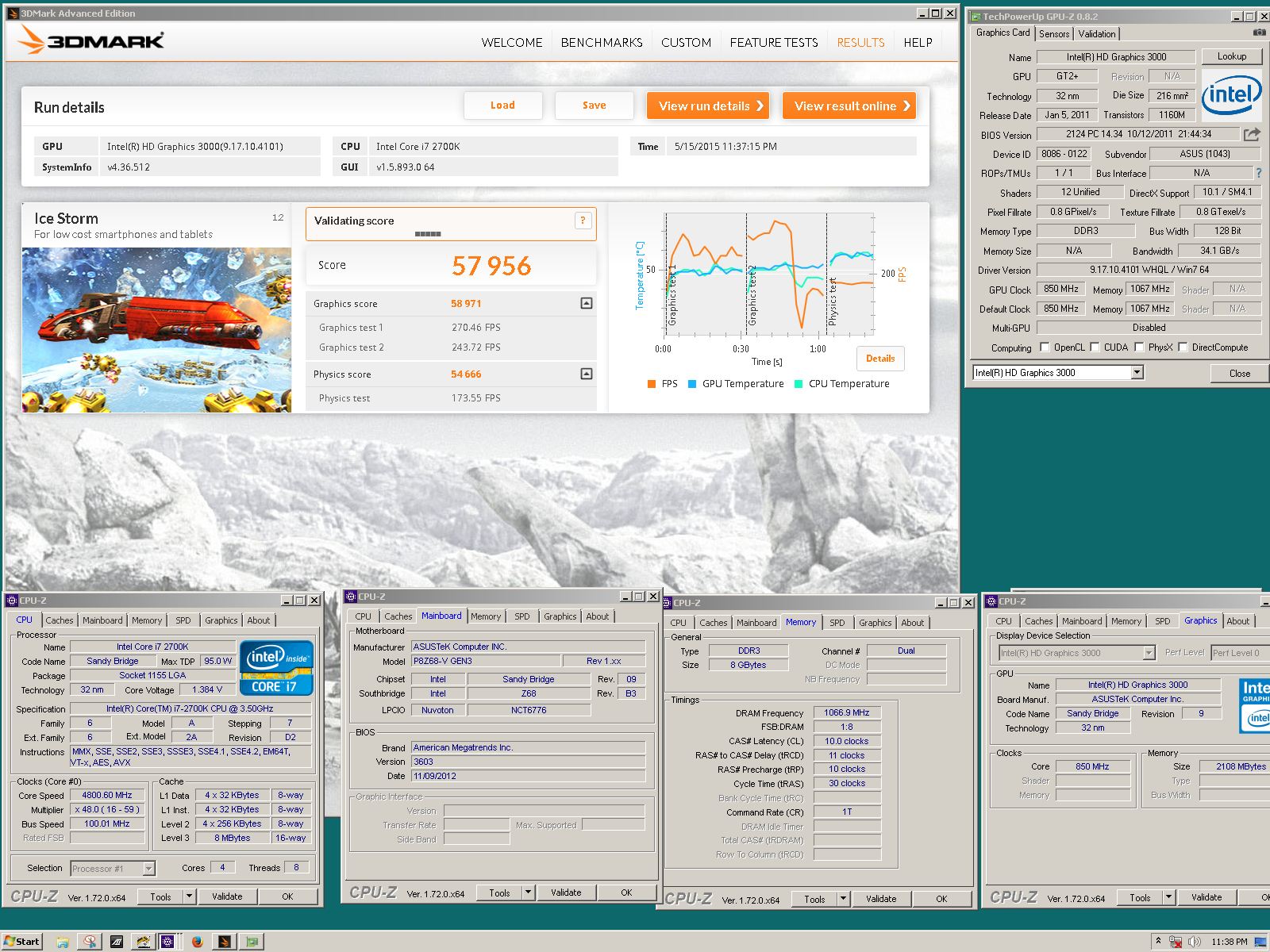
Task: Switch to the Validation tab in GPU-Z
Action: [x=1097, y=34]
